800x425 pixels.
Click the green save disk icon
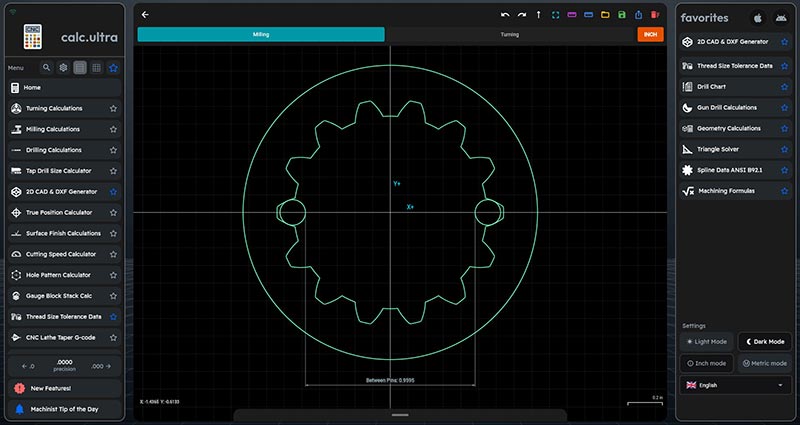point(622,15)
